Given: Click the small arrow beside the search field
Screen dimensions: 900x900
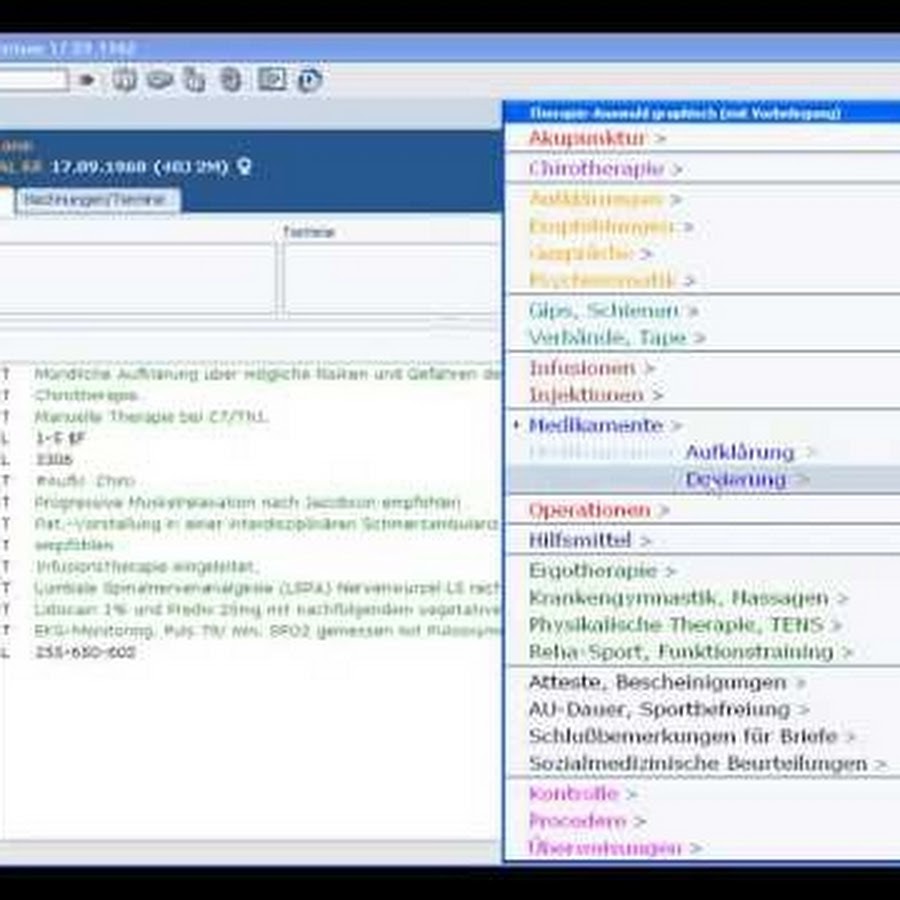Looking at the screenshot, I should tap(87, 80).
